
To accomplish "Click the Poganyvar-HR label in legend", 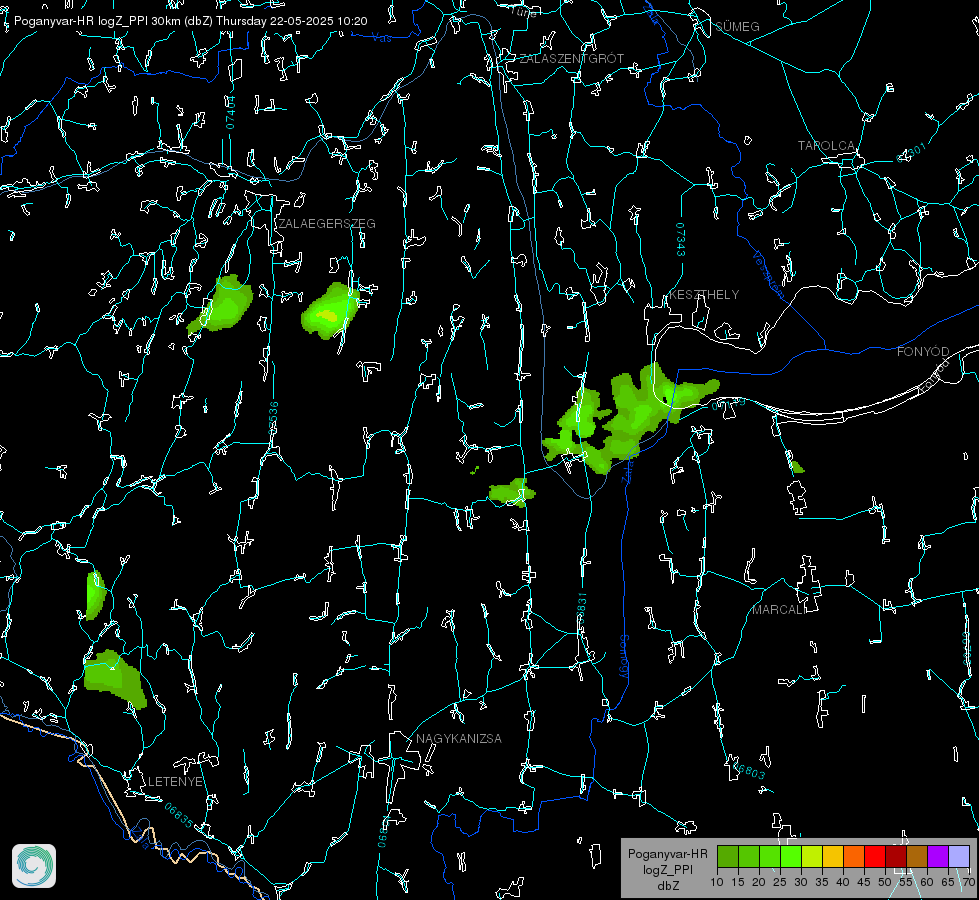I will point(667,853).
